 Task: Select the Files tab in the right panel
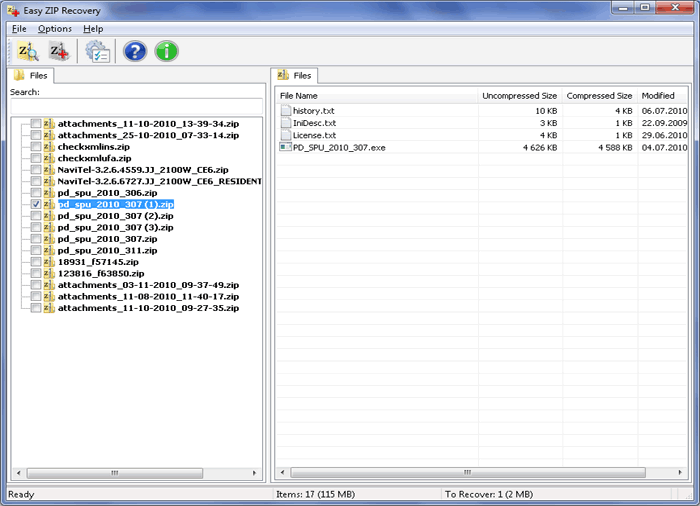295,75
